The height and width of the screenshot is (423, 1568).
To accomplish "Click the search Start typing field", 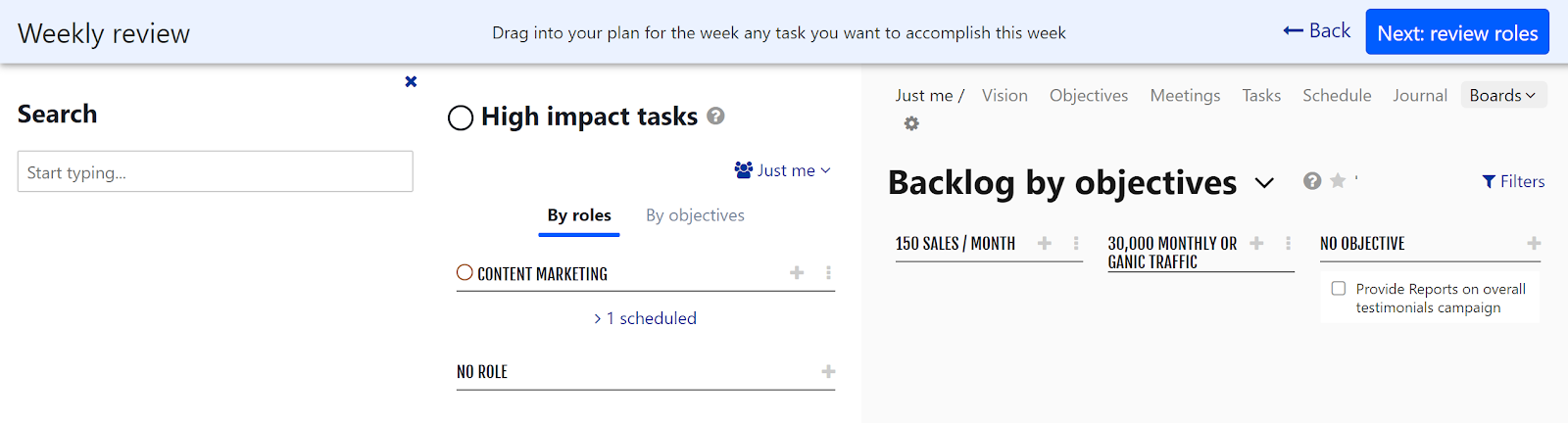I will [x=216, y=172].
